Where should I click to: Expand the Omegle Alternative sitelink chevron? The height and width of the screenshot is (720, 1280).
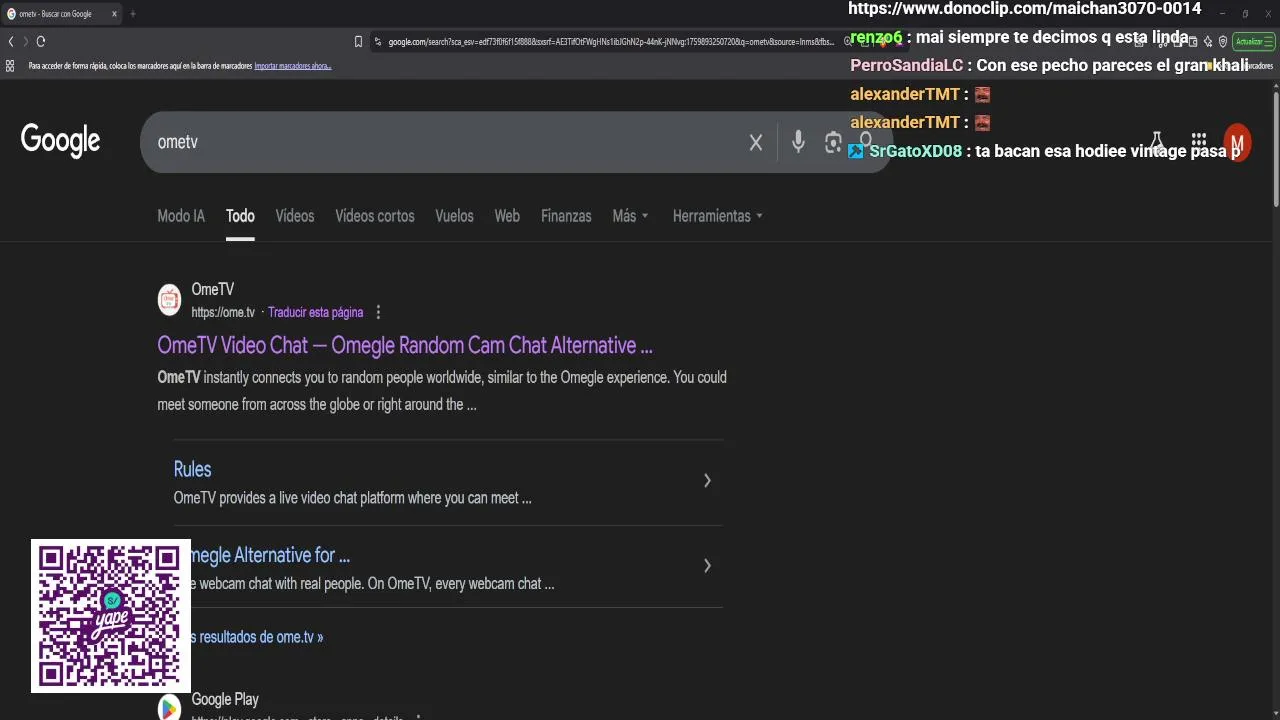tap(707, 566)
